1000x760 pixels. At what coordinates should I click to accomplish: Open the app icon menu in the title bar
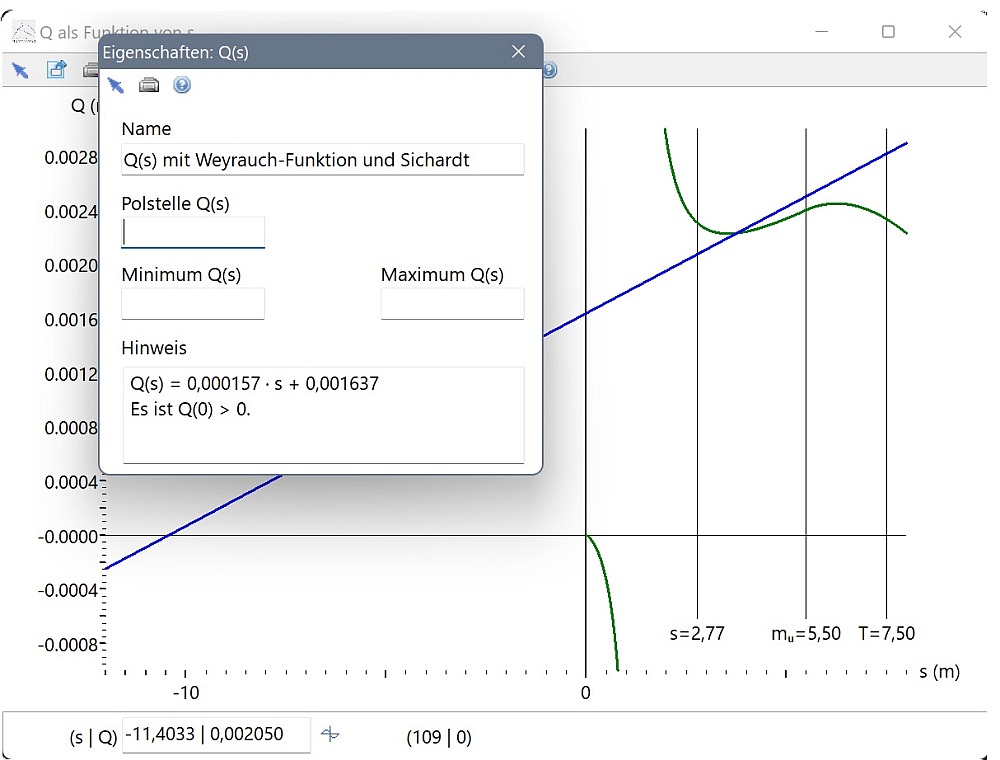22,32
